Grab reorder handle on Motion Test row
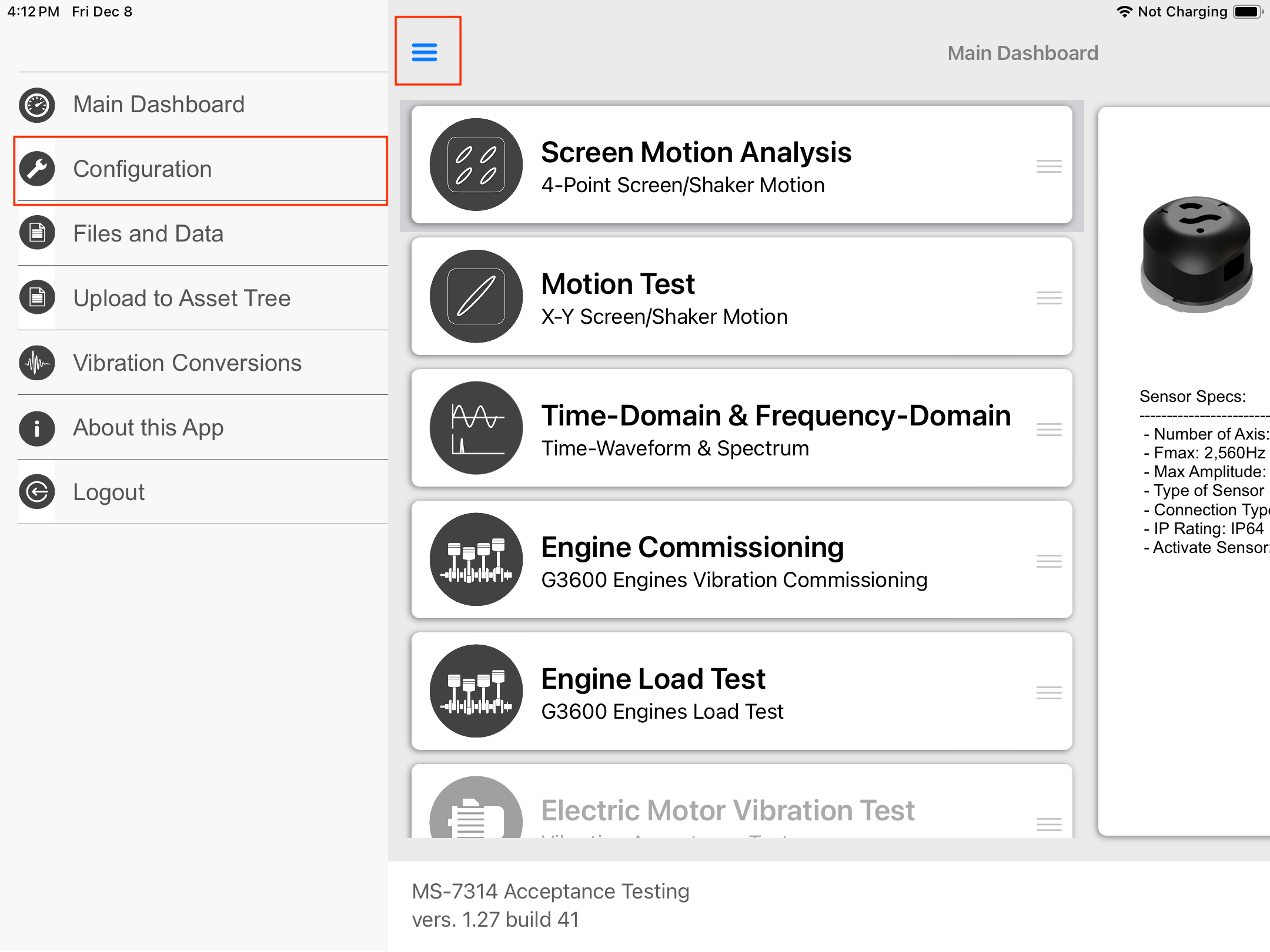 (1049, 298)
